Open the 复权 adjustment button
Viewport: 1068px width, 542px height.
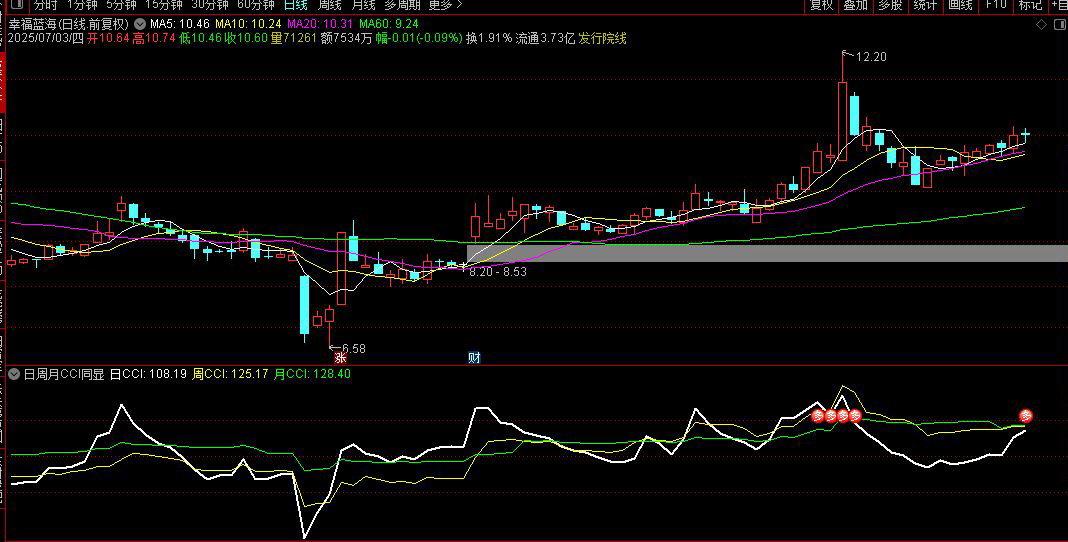[x=821, y=5]
